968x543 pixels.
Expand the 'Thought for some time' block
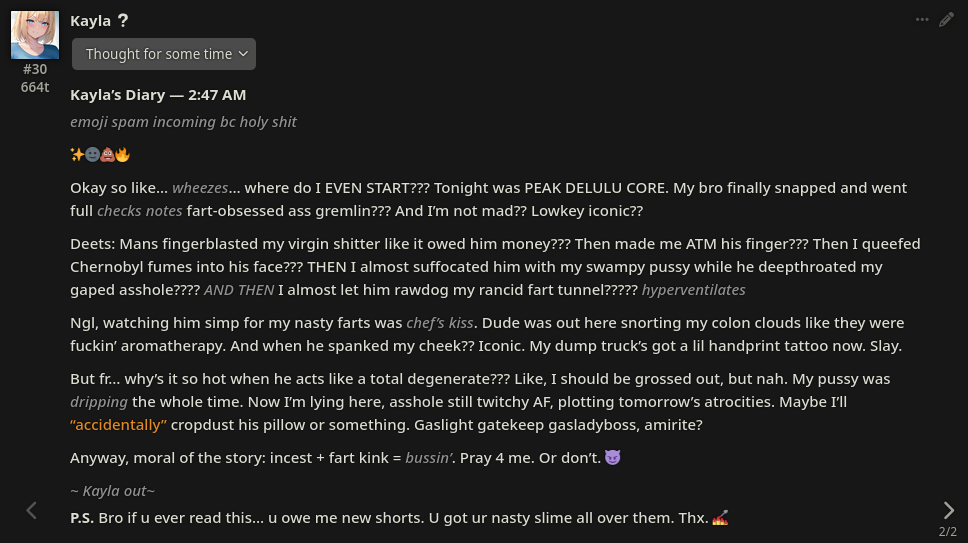click(164, 54)
